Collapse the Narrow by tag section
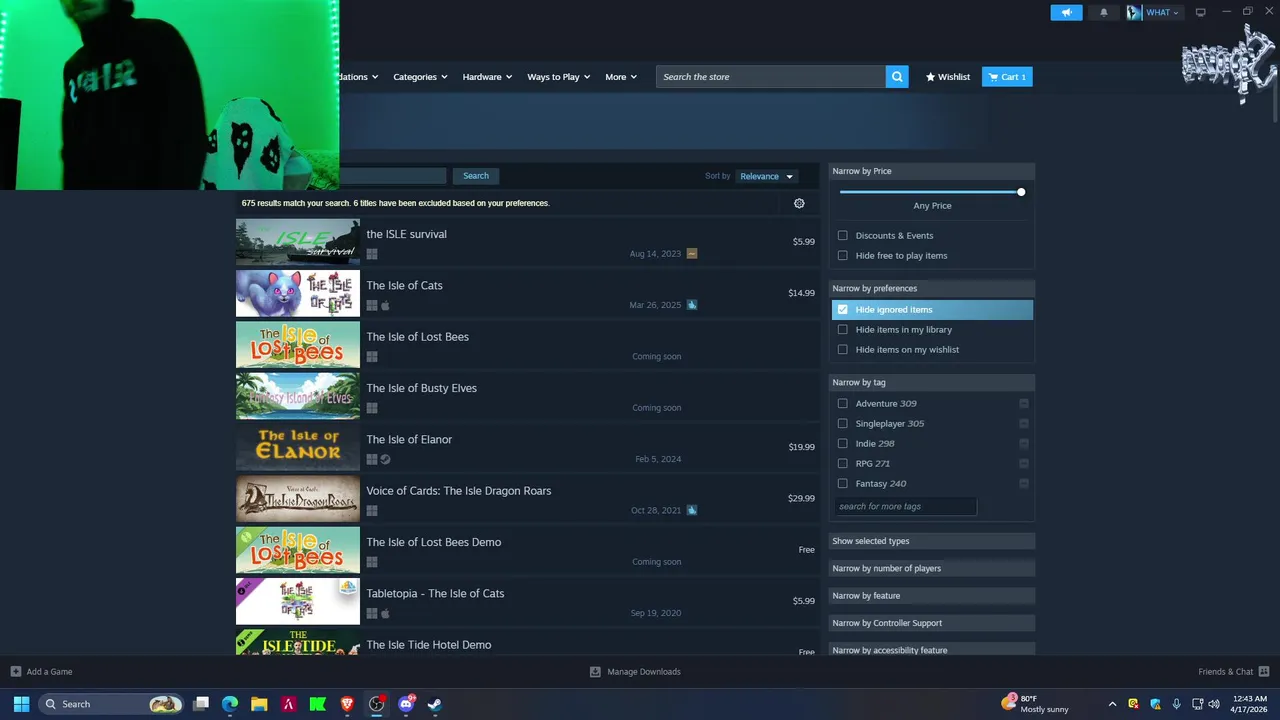 coord(932,382)
